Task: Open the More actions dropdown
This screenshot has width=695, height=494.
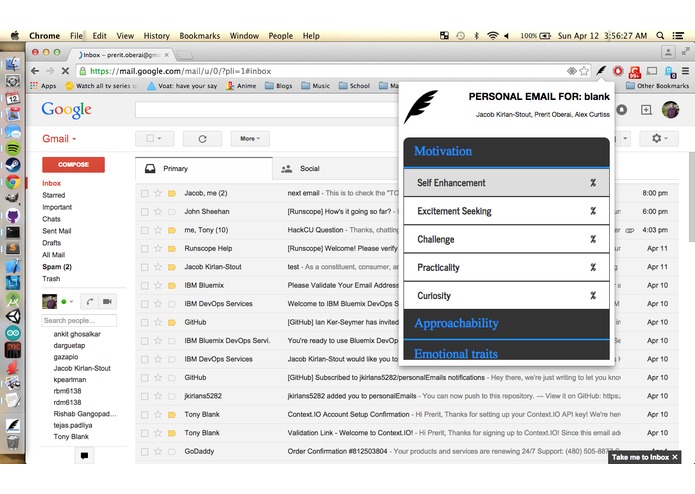Action: tap(250, 139)
